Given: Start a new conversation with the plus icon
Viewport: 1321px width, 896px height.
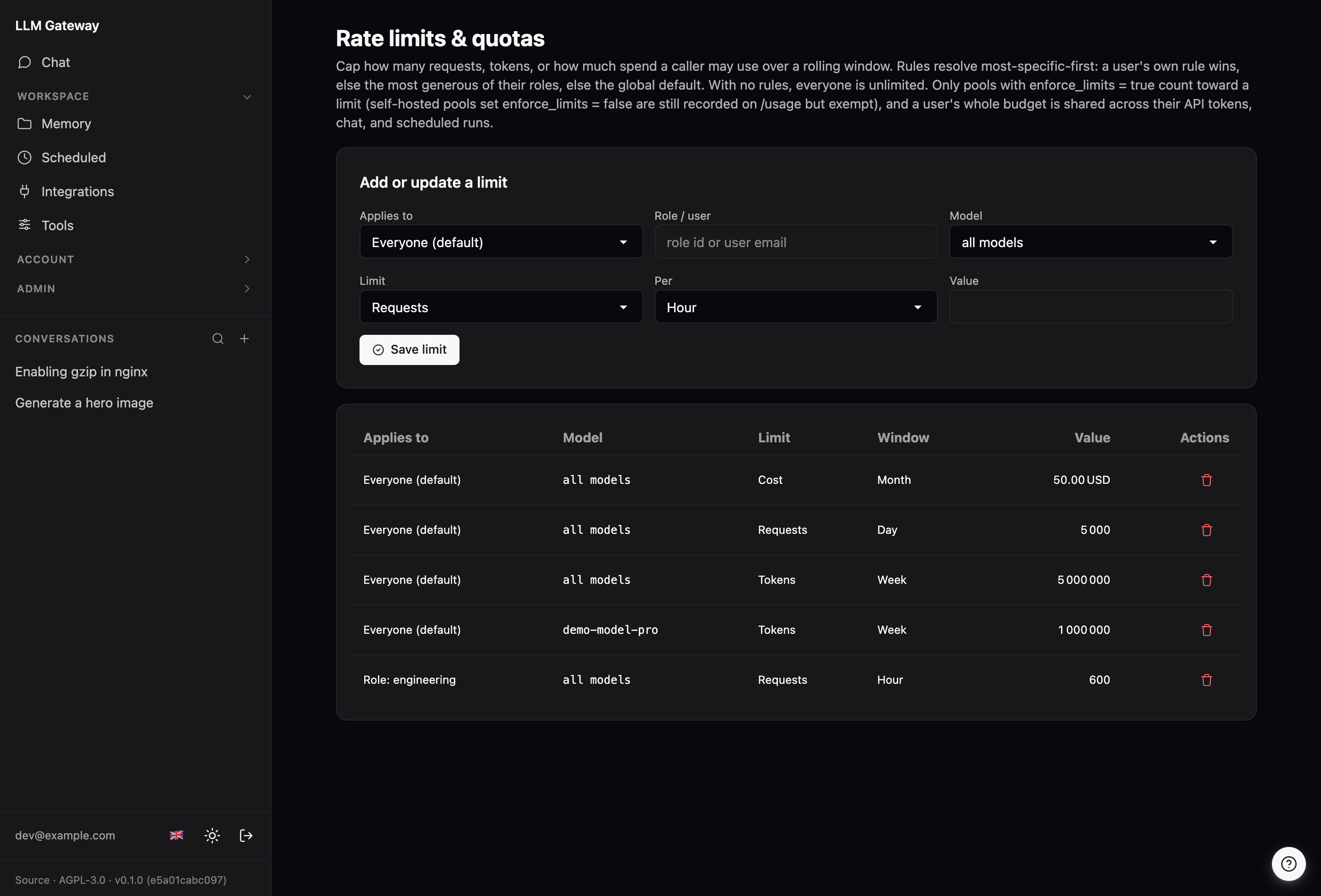Looking at the screenshot, I should pos(244,339).
